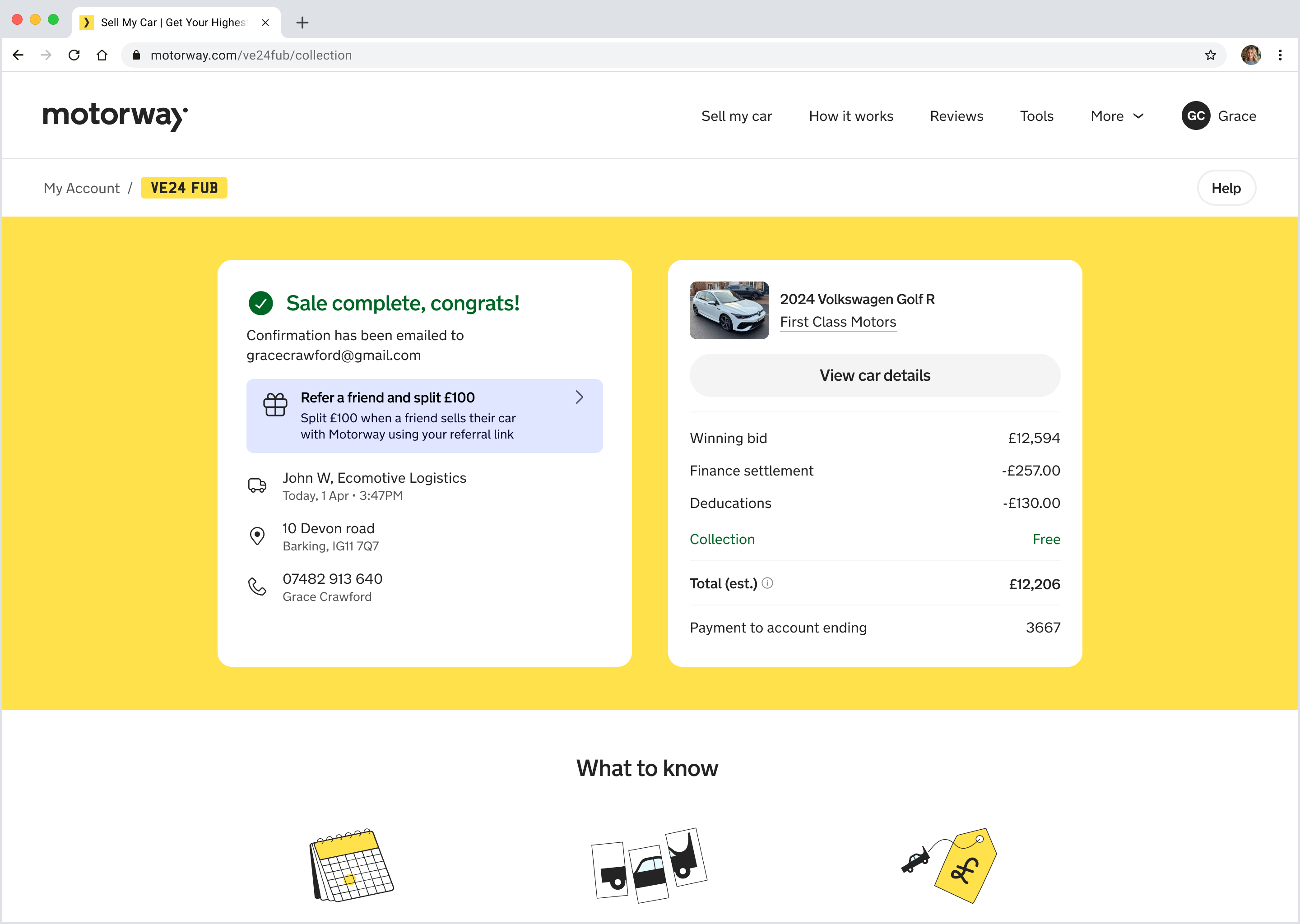Click the white Golf R thumbnail
This screenshot has width=1300, height=924.
tap(729, 310)
